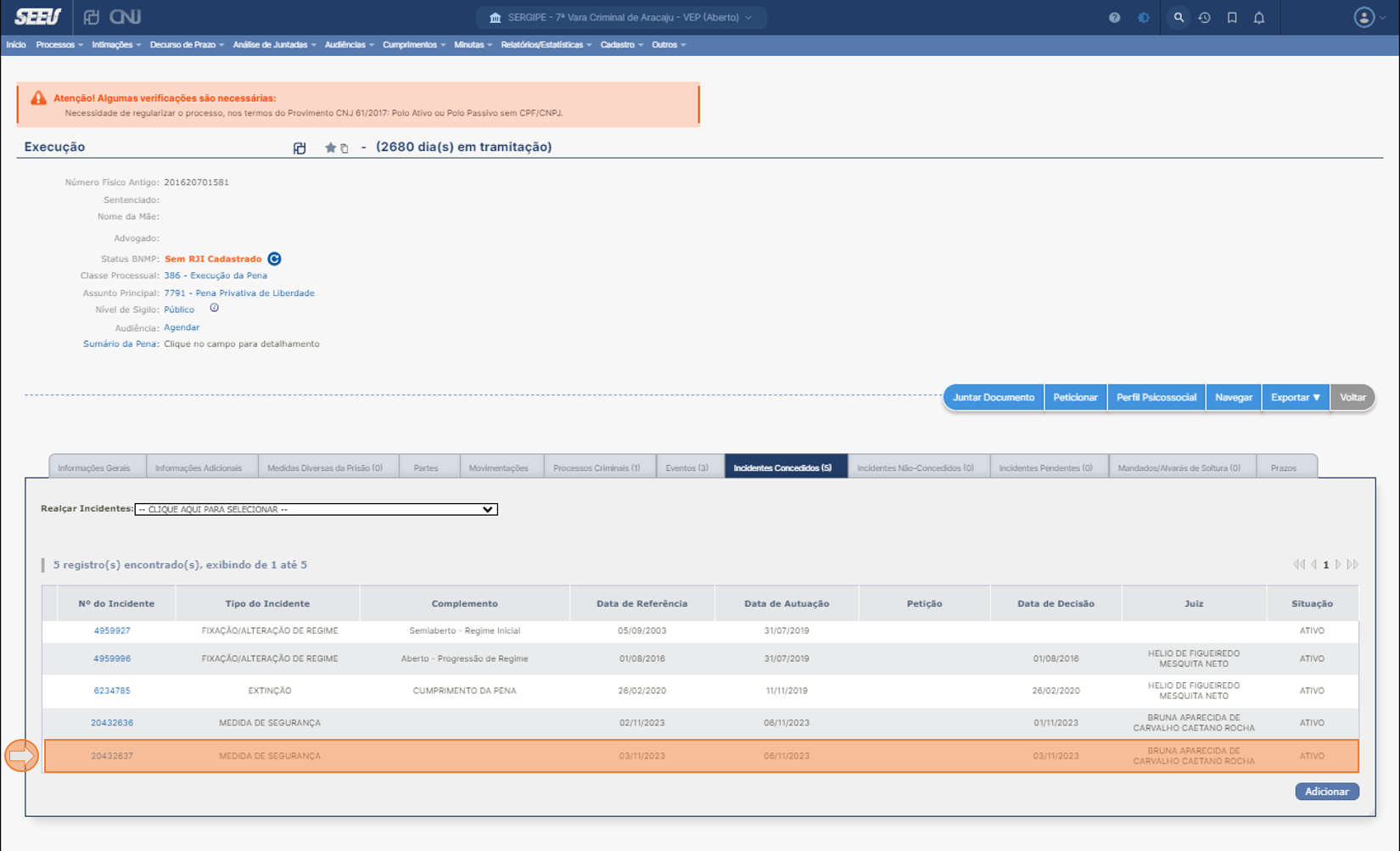Toggle the contrast theme icon

tap(1144, 18)
